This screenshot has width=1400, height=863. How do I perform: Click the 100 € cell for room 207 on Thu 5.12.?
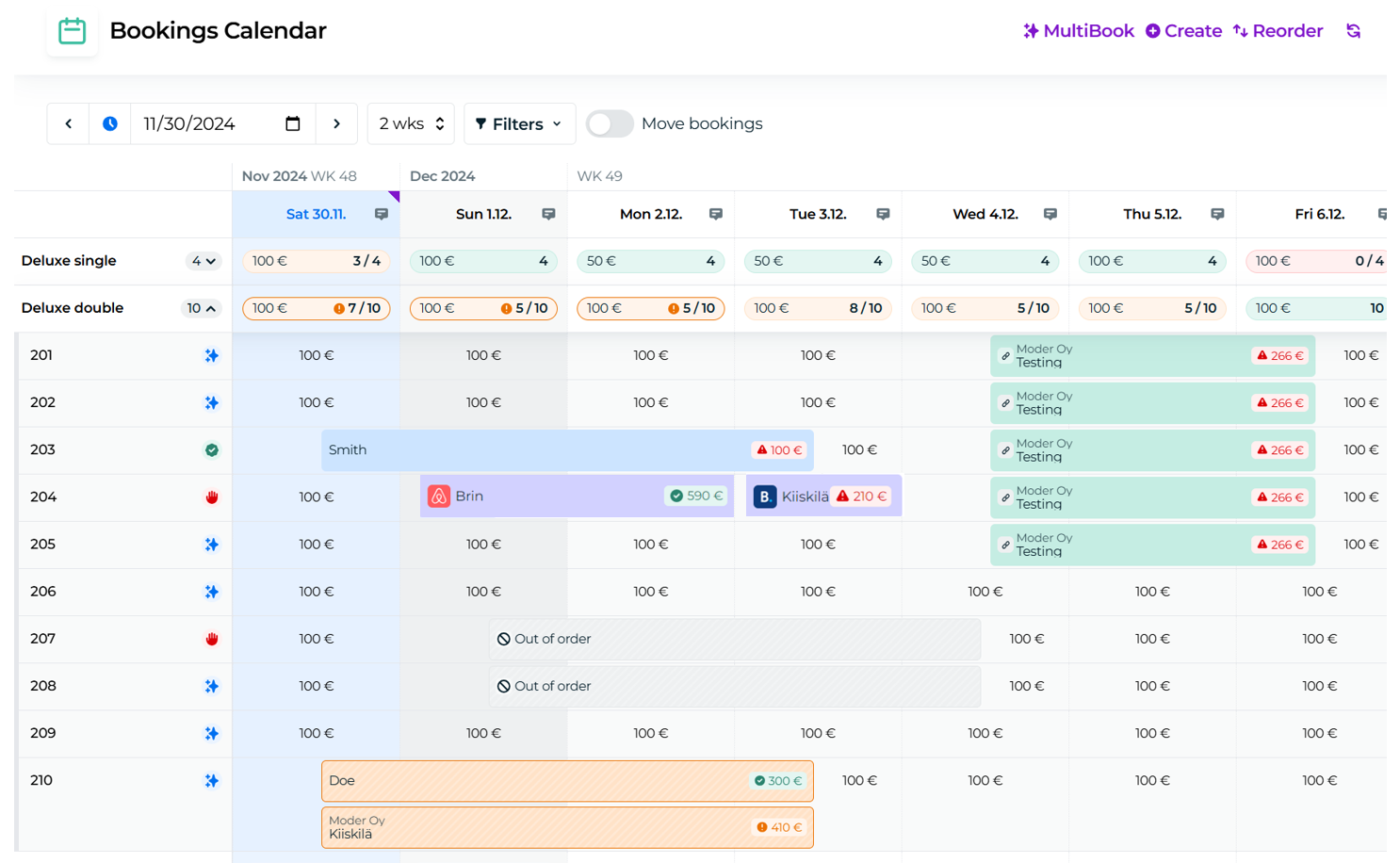coord(1152,639)
